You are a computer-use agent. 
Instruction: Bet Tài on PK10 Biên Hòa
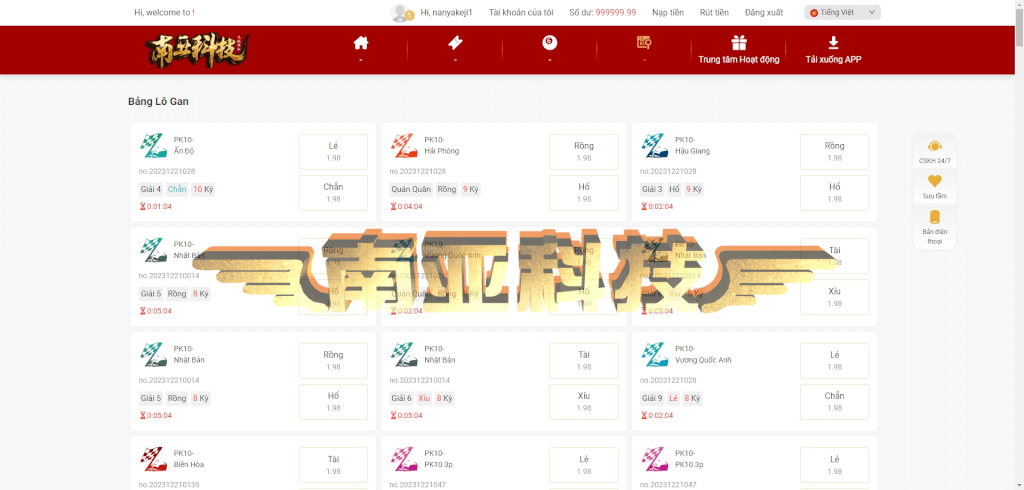333,465
